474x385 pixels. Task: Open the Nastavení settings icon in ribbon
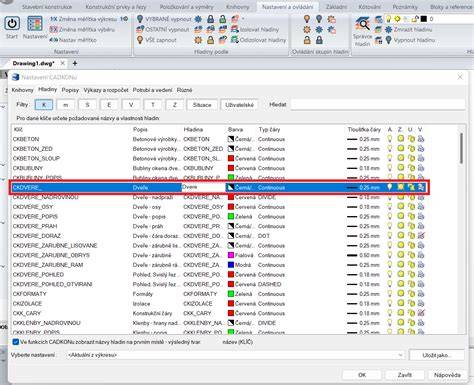(x=35, y=24)
